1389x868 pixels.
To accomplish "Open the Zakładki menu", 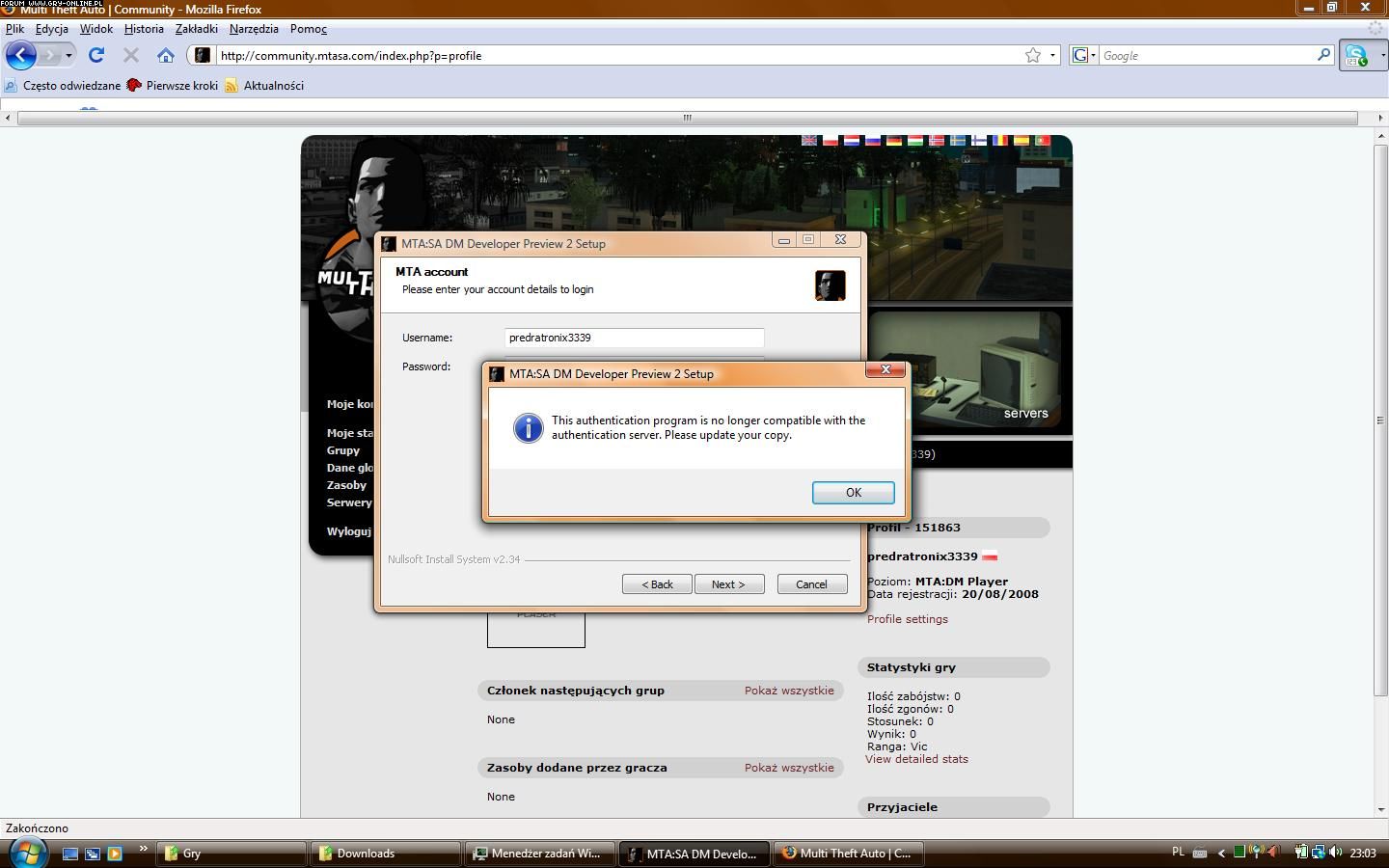I will coord(197,29).
